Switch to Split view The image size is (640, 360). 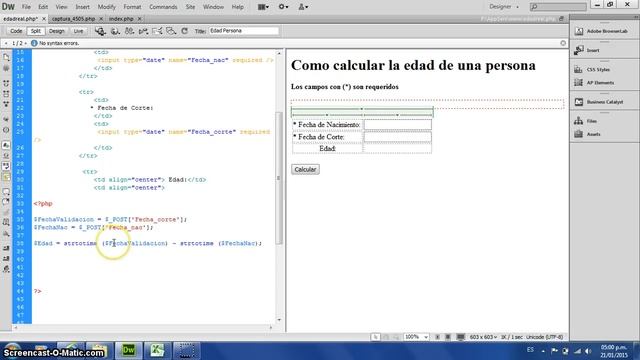36,31
